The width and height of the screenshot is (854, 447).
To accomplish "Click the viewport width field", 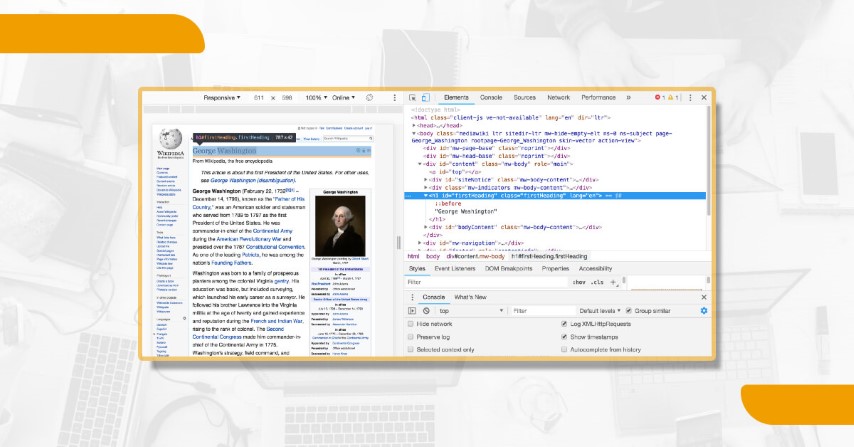I will click(x=259, y=97).
